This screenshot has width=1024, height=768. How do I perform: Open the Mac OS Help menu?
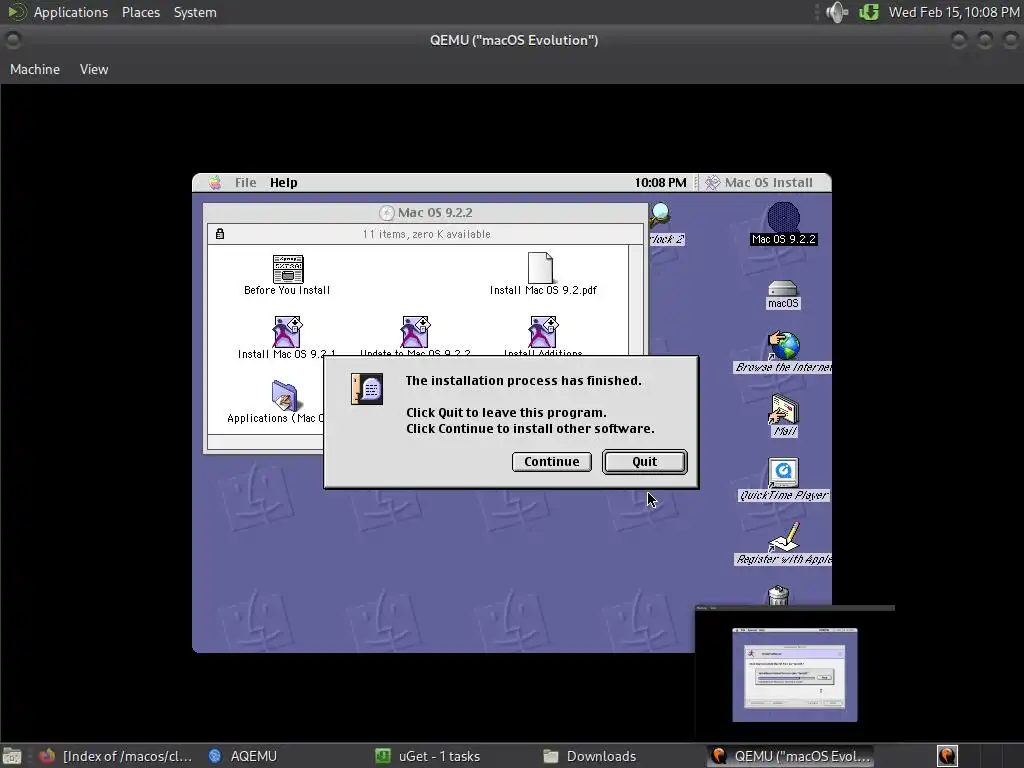[283, 183]
